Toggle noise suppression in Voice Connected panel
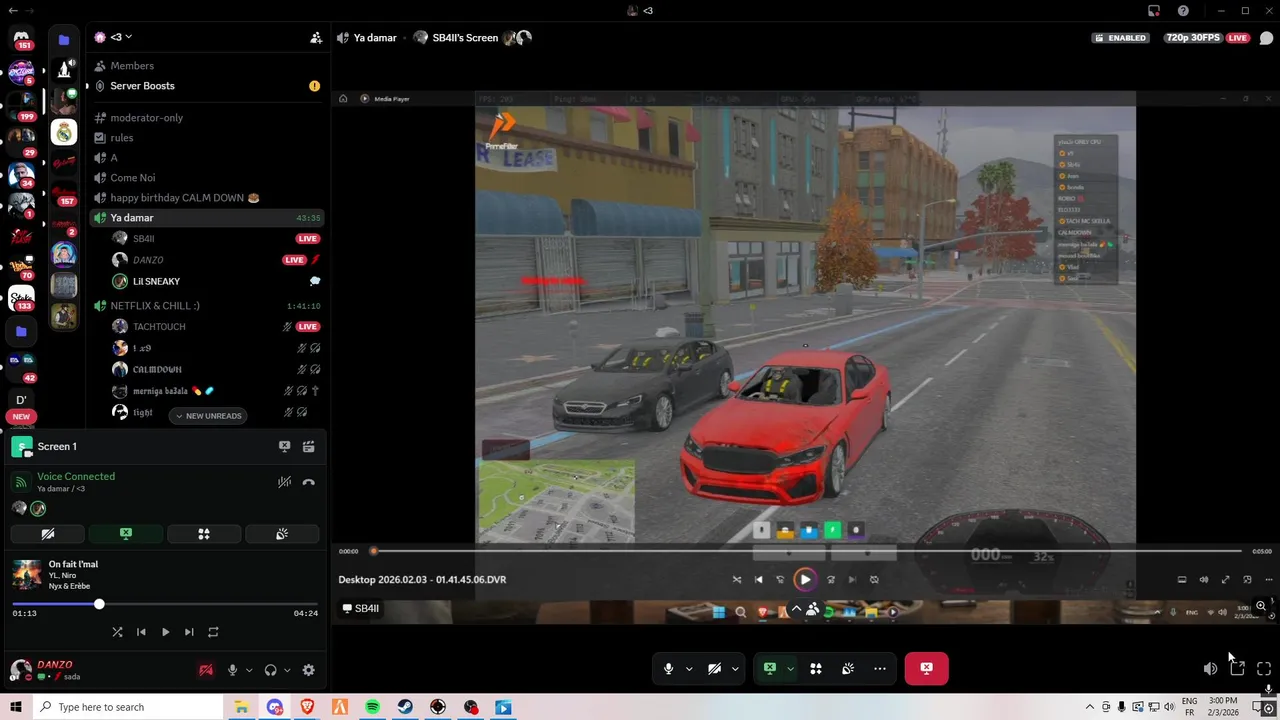The width and height of the screenshot is (1280, 720). (x=284, y=482)
